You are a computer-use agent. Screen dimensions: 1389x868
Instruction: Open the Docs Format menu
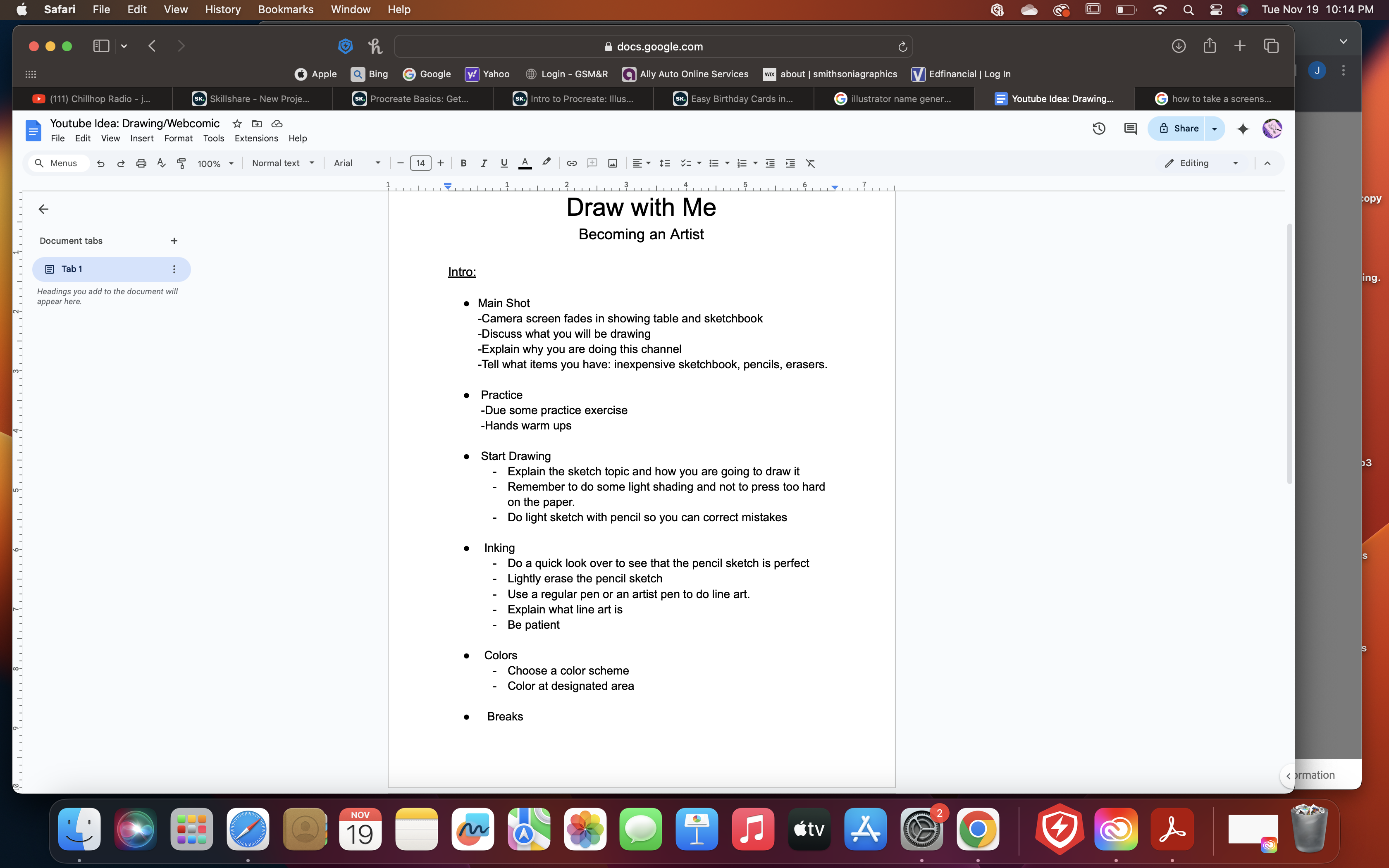[179, 138]
